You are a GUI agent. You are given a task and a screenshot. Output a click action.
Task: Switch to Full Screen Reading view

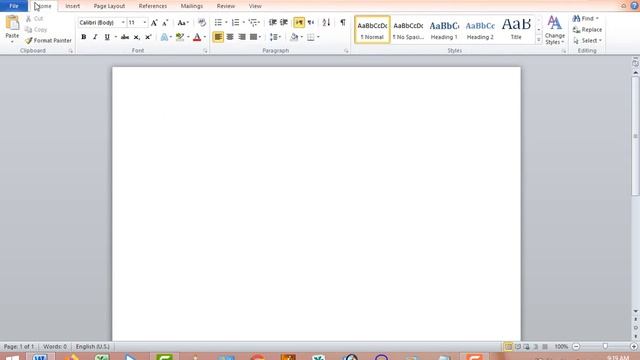click(x=518, y=347)
